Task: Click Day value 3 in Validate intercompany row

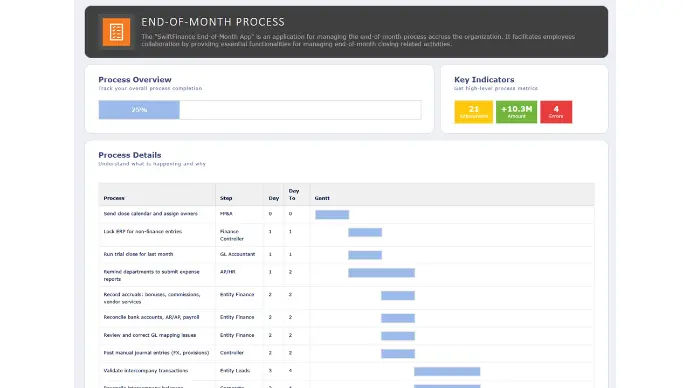Action: 270,371
